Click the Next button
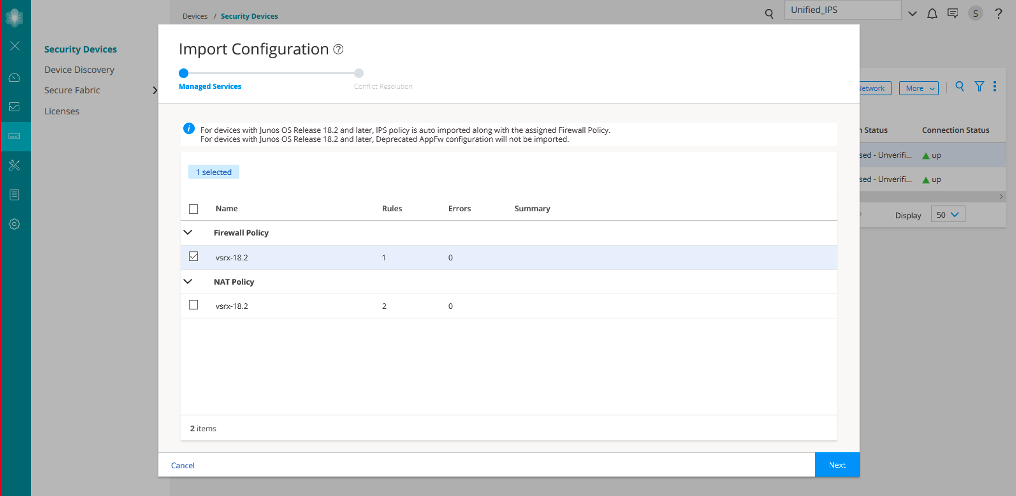The image size is (1016, 496). tap(837, 465)
